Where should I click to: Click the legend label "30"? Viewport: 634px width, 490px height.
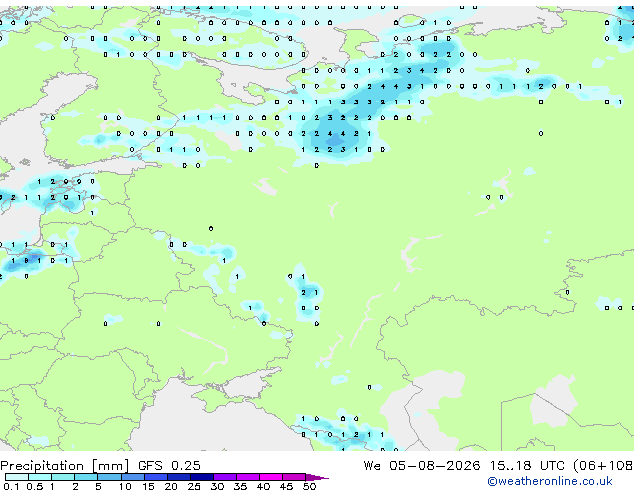click(217, 486)
